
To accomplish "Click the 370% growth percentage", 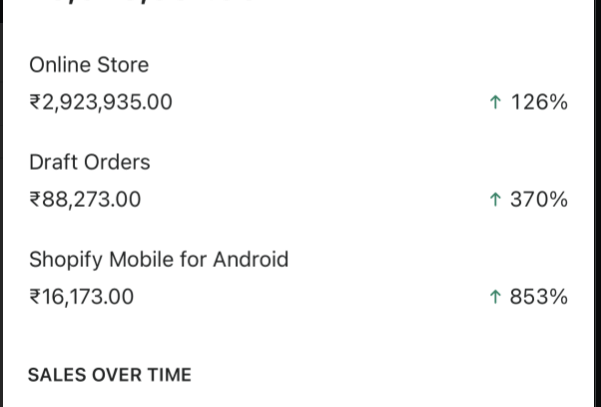I will (539, 199).
